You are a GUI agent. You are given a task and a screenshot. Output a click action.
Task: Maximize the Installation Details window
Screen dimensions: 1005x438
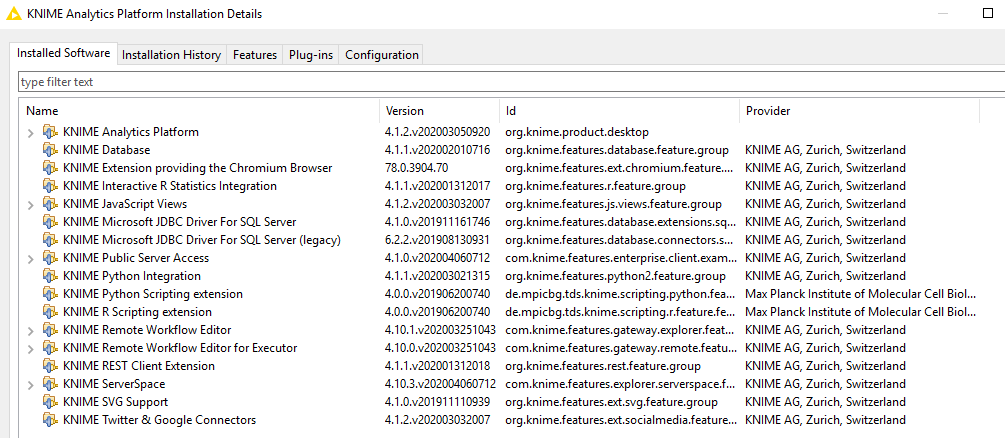(x=988, y=13)
